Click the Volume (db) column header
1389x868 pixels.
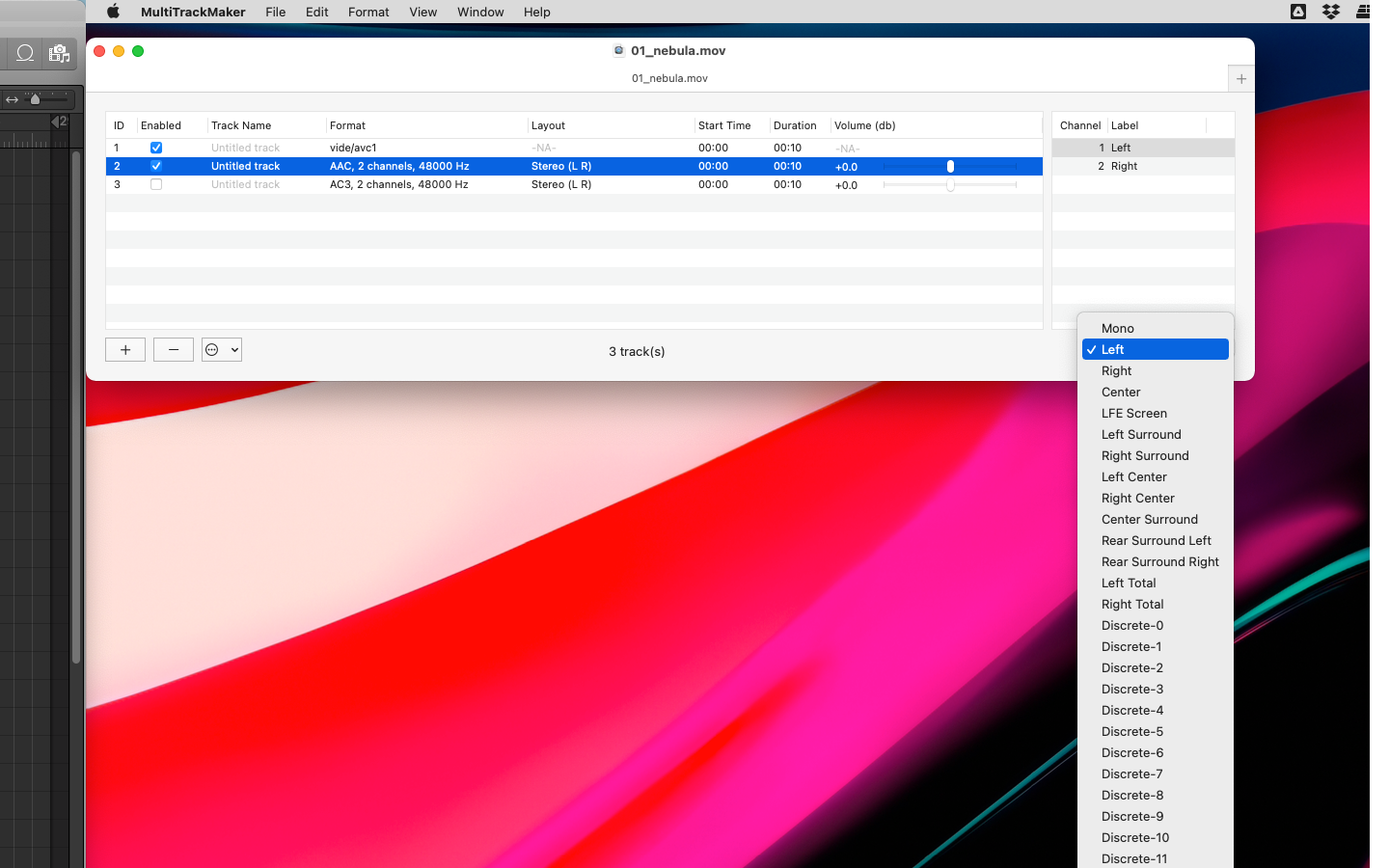click(865, 125)
